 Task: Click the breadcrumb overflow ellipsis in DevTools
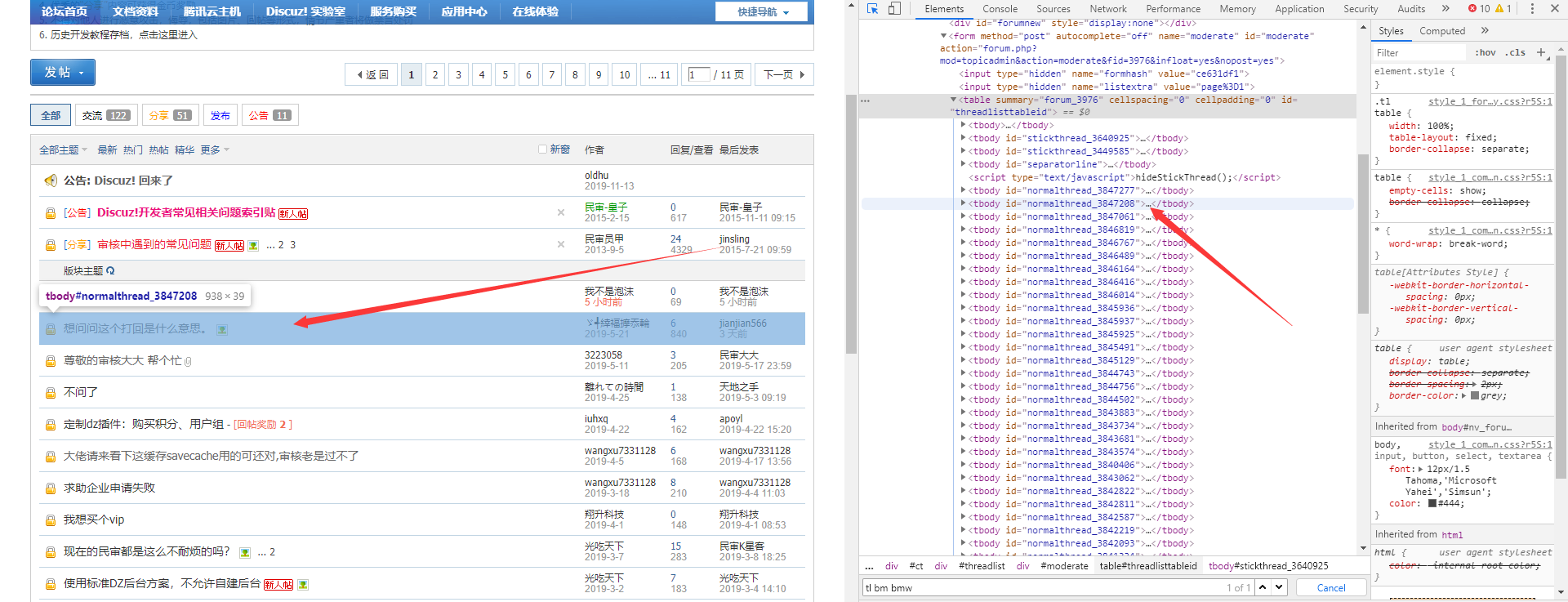(870, 566)
